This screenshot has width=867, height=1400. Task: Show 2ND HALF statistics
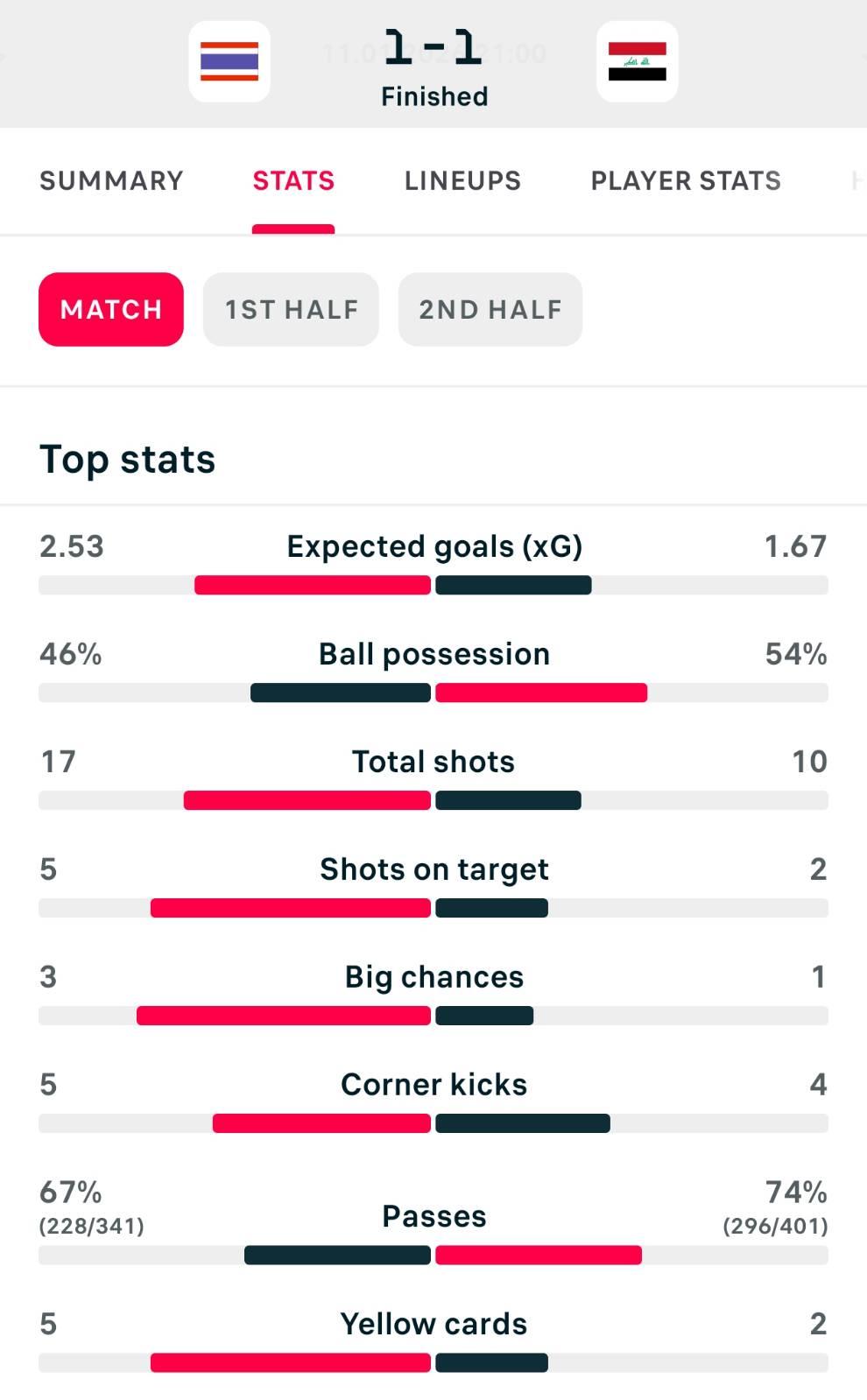point(490,309)
